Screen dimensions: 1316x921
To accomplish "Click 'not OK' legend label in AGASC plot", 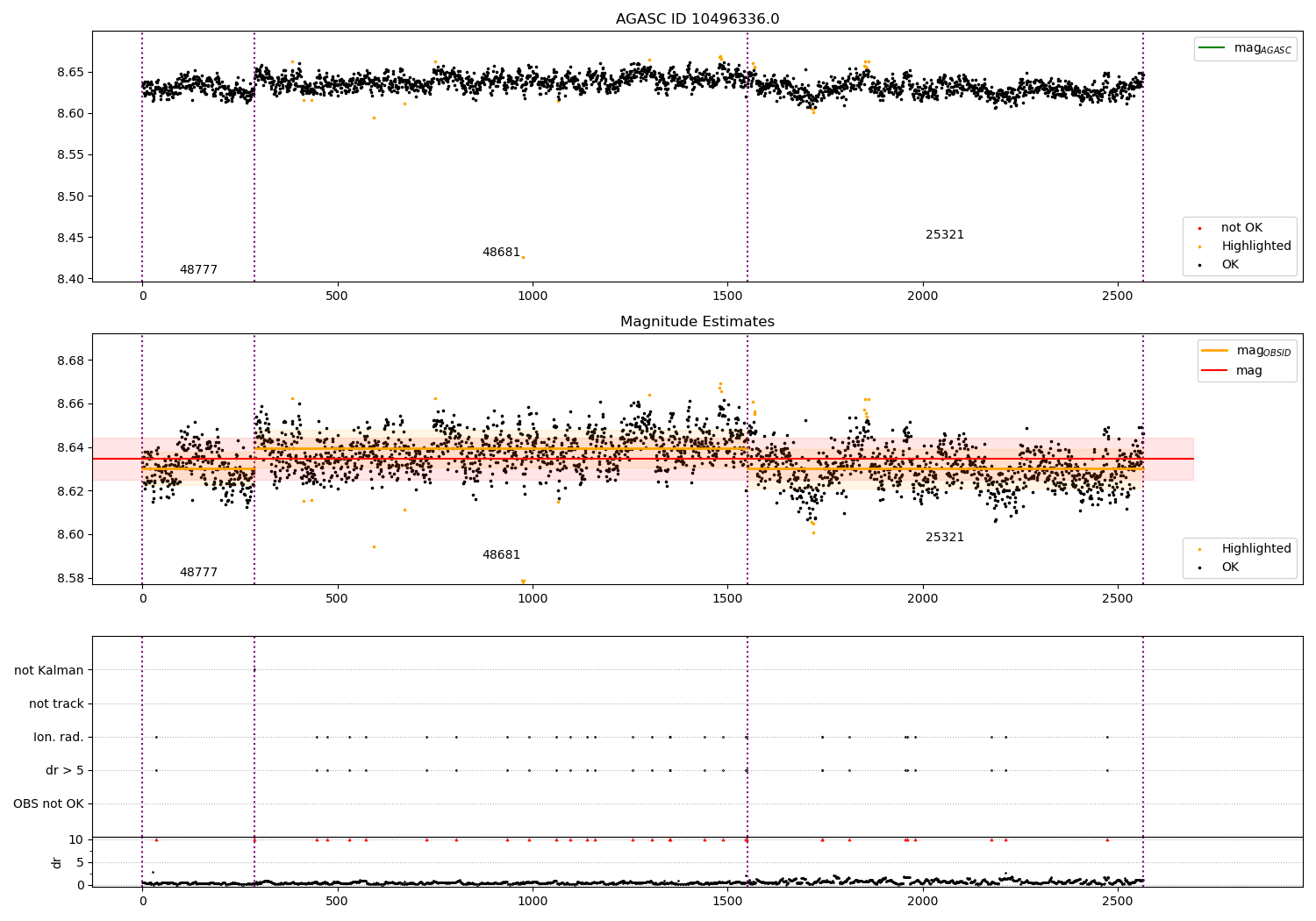I will tap(1241, 228).
